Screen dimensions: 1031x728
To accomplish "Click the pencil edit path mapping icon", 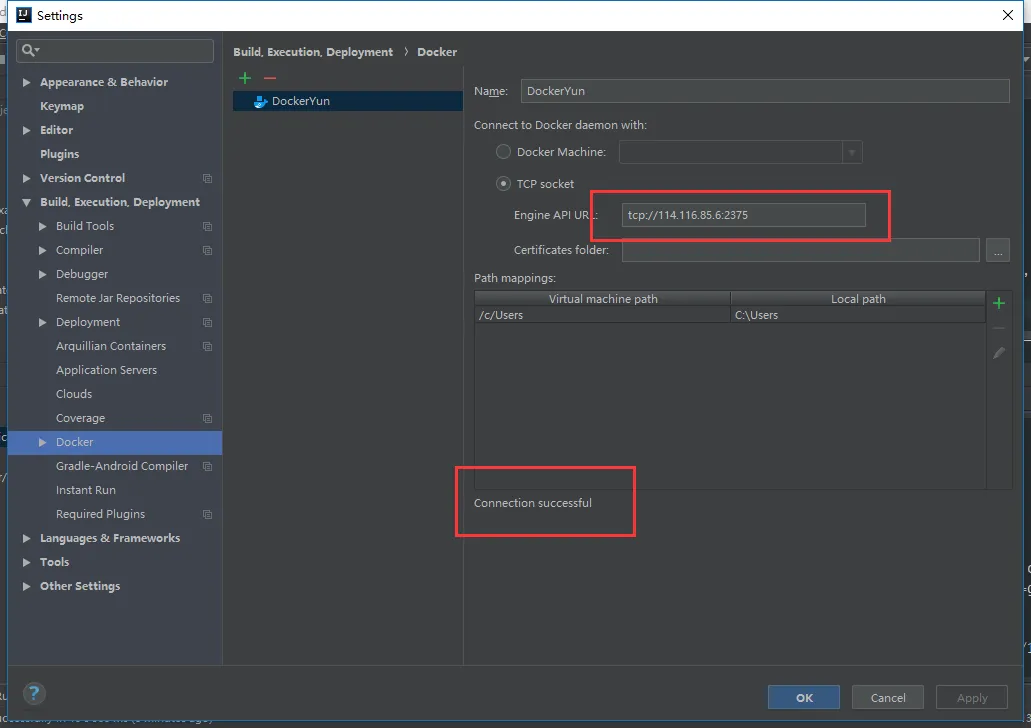I will pos(998,353).
